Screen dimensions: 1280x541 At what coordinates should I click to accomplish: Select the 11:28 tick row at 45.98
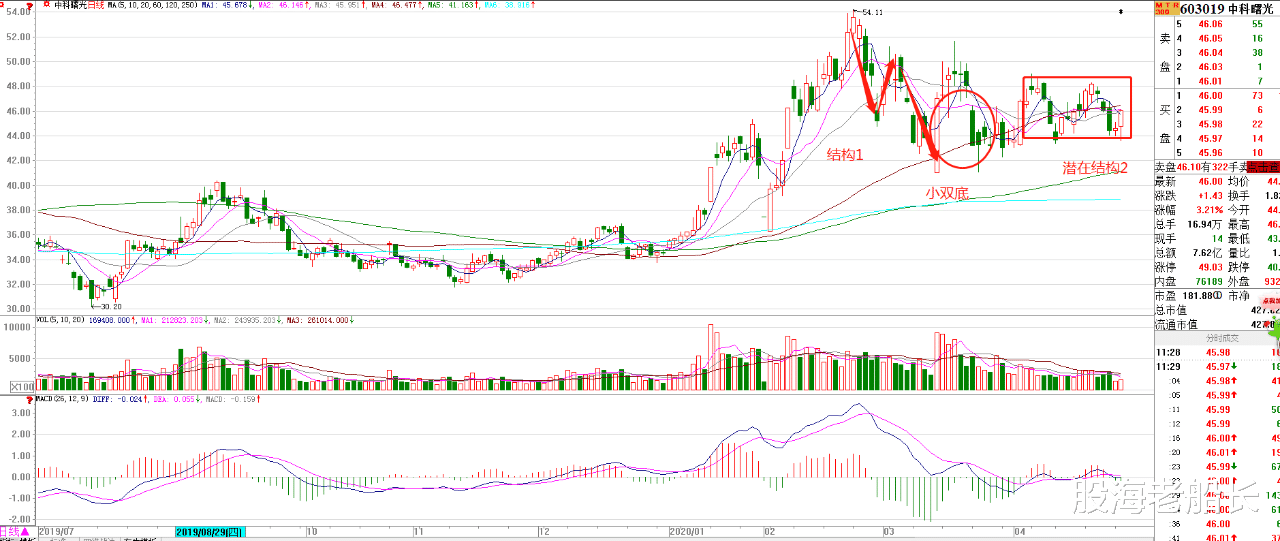coord(1217,352)
